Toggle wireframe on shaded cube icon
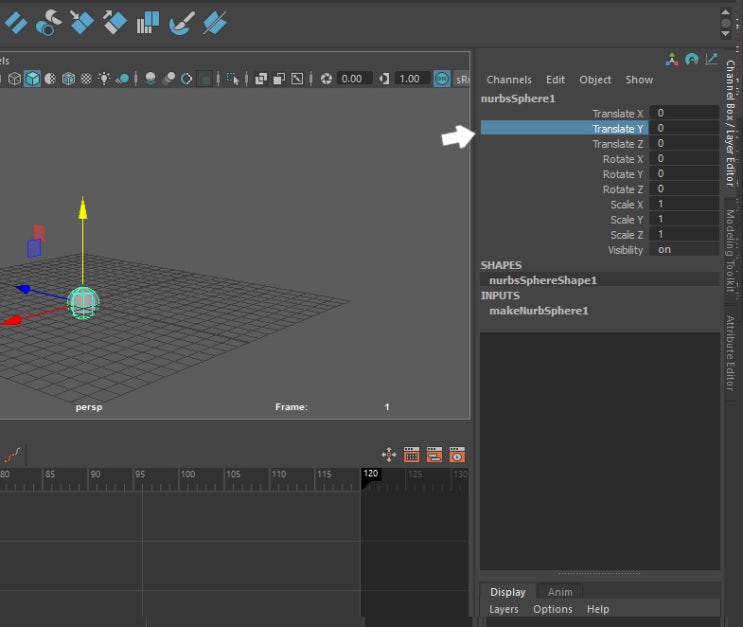This screenshot has height=627, width=743. click(x=69, y=79)
